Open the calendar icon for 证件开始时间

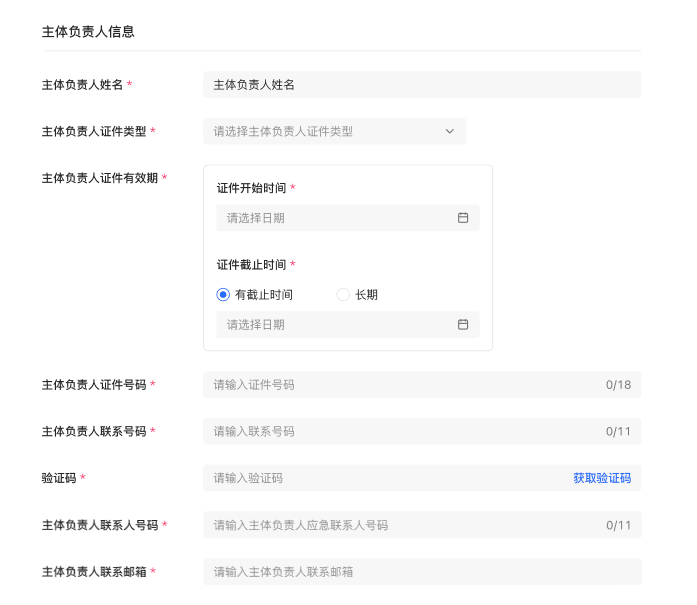[x=463, y=218]
